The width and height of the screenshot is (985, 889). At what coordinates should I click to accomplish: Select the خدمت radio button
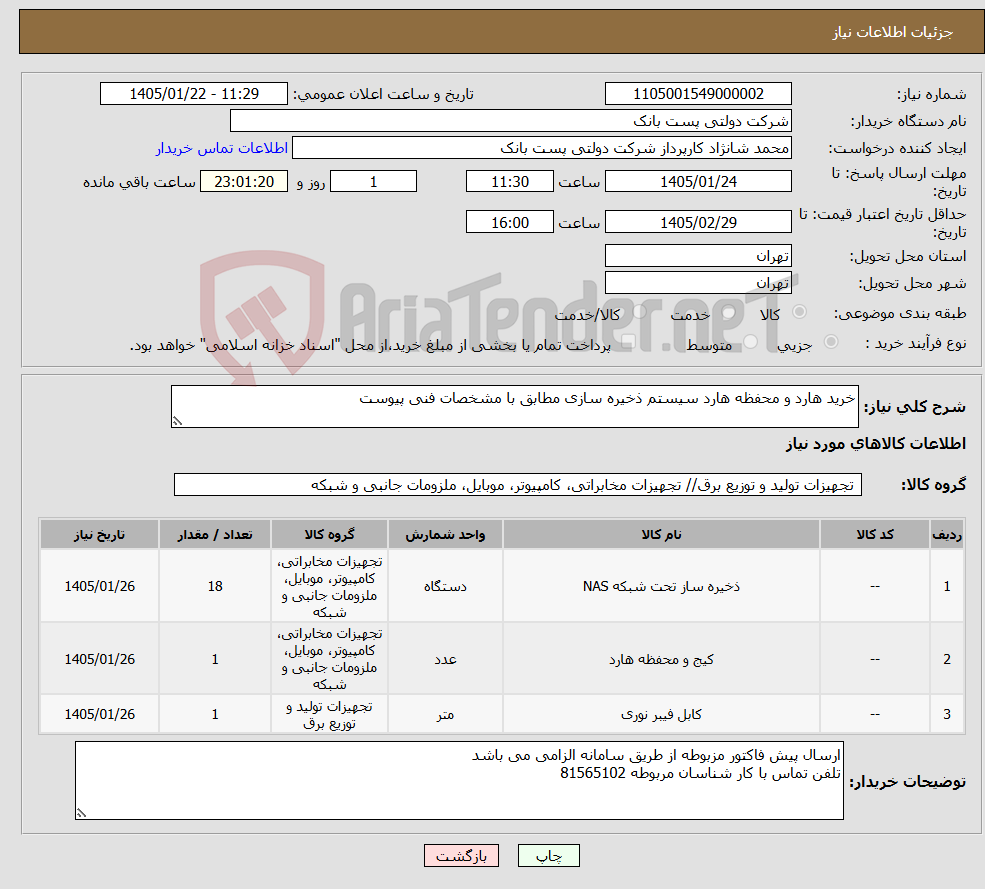729,312
